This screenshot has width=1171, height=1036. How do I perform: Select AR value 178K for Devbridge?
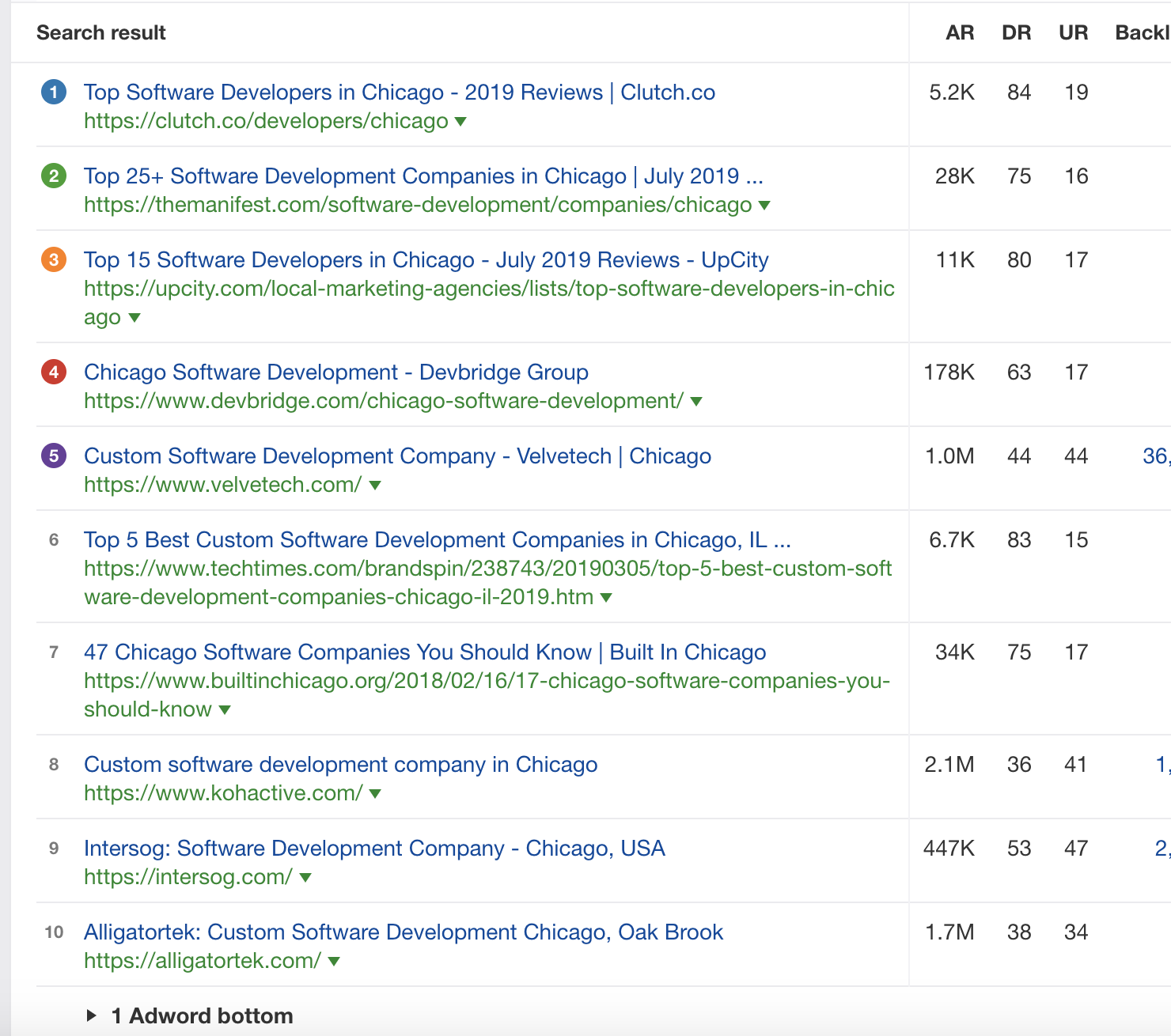(x=949, y=372)
